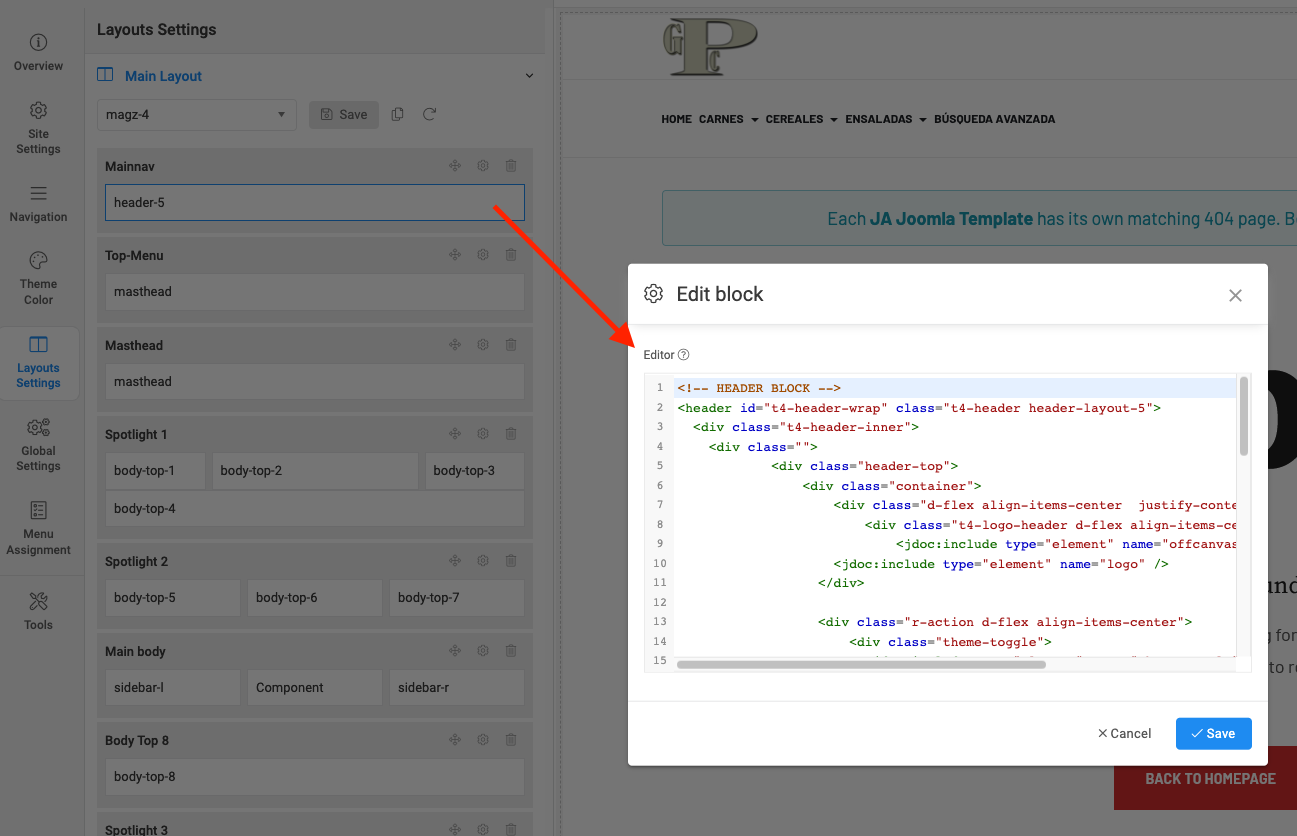Open settings gear for Spotlight 1 section

point(483,434)
